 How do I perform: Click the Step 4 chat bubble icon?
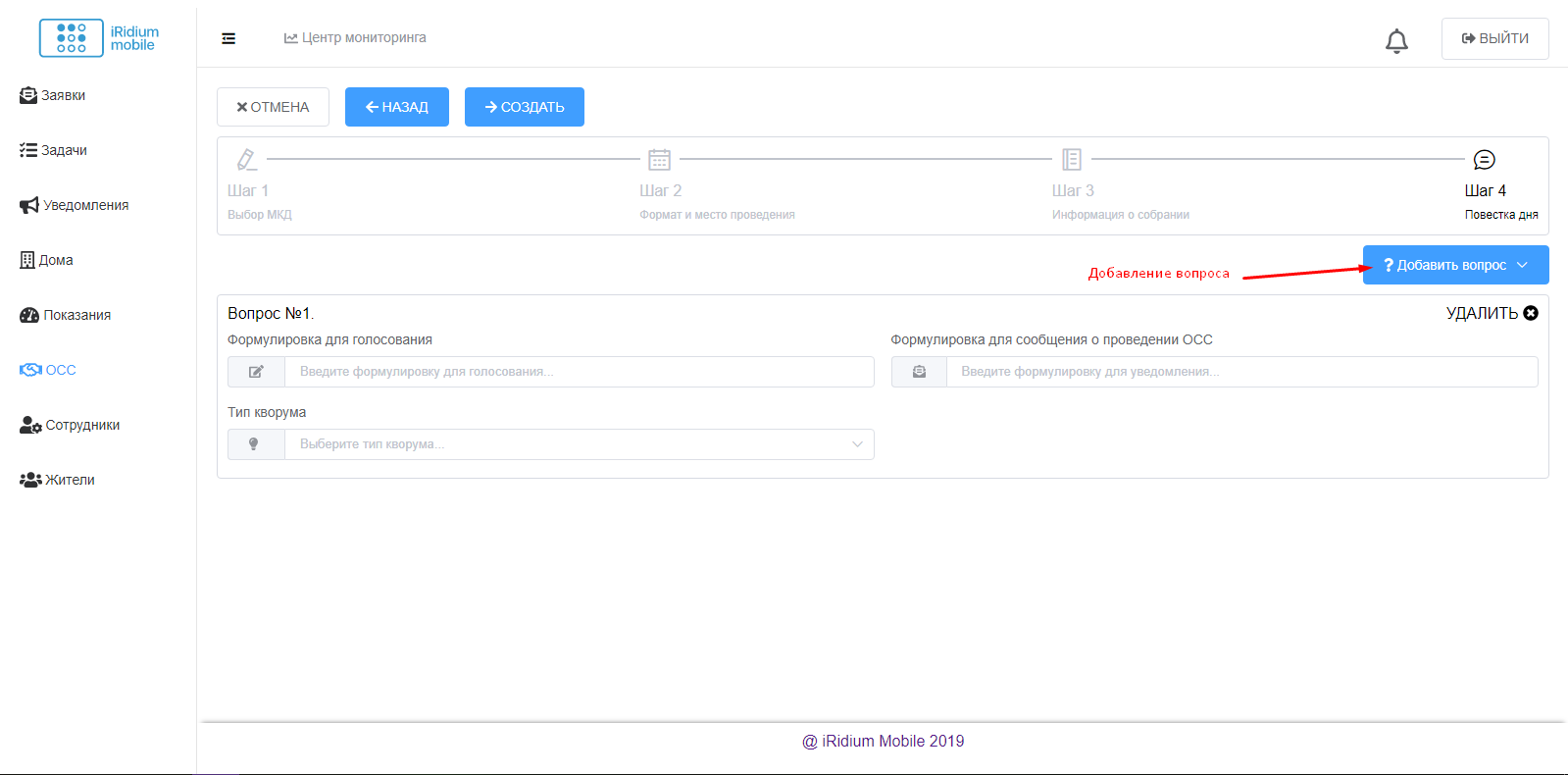tap(1485, 160)
